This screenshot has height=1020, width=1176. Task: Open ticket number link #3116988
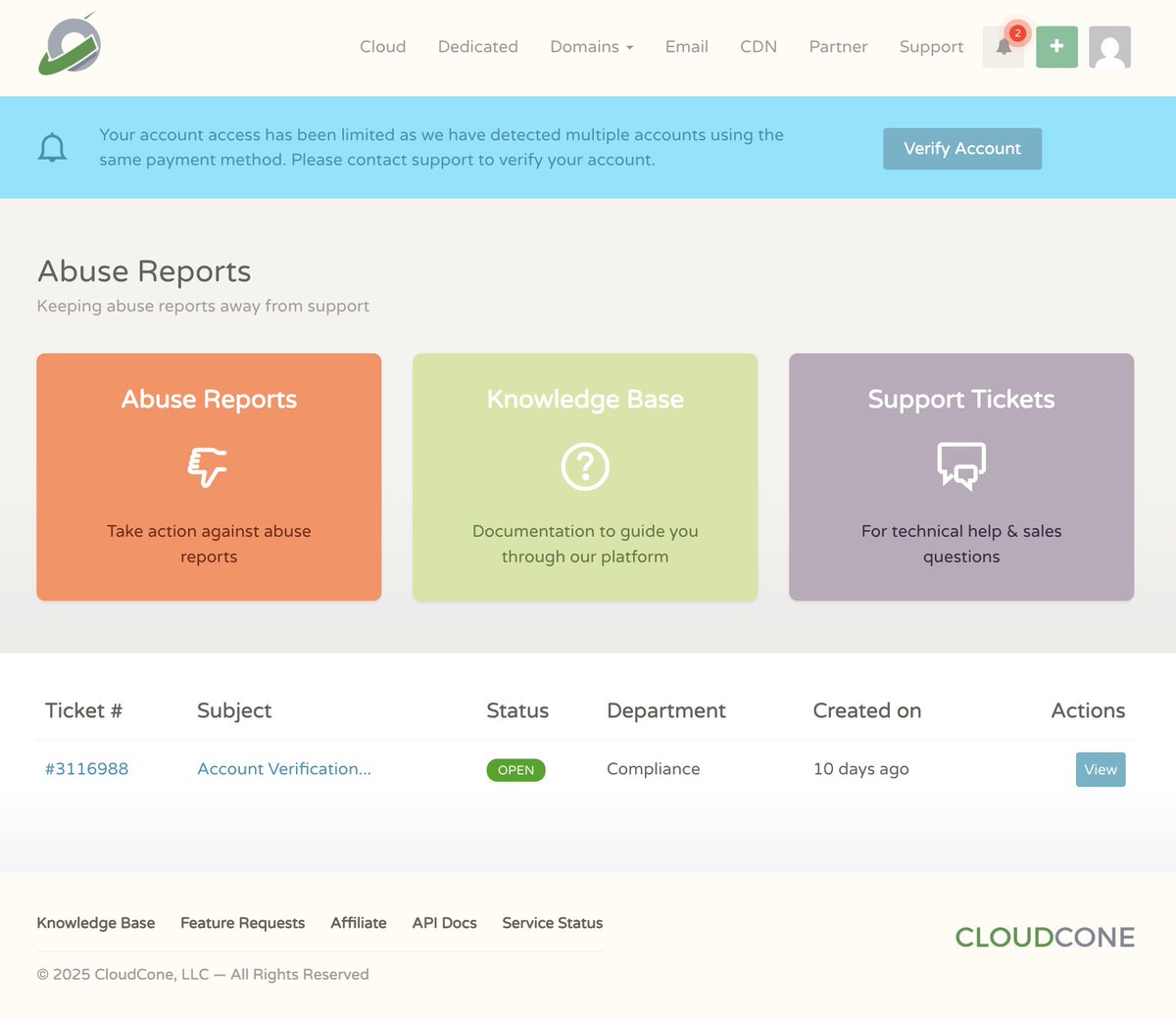click(x=87, y=769)
